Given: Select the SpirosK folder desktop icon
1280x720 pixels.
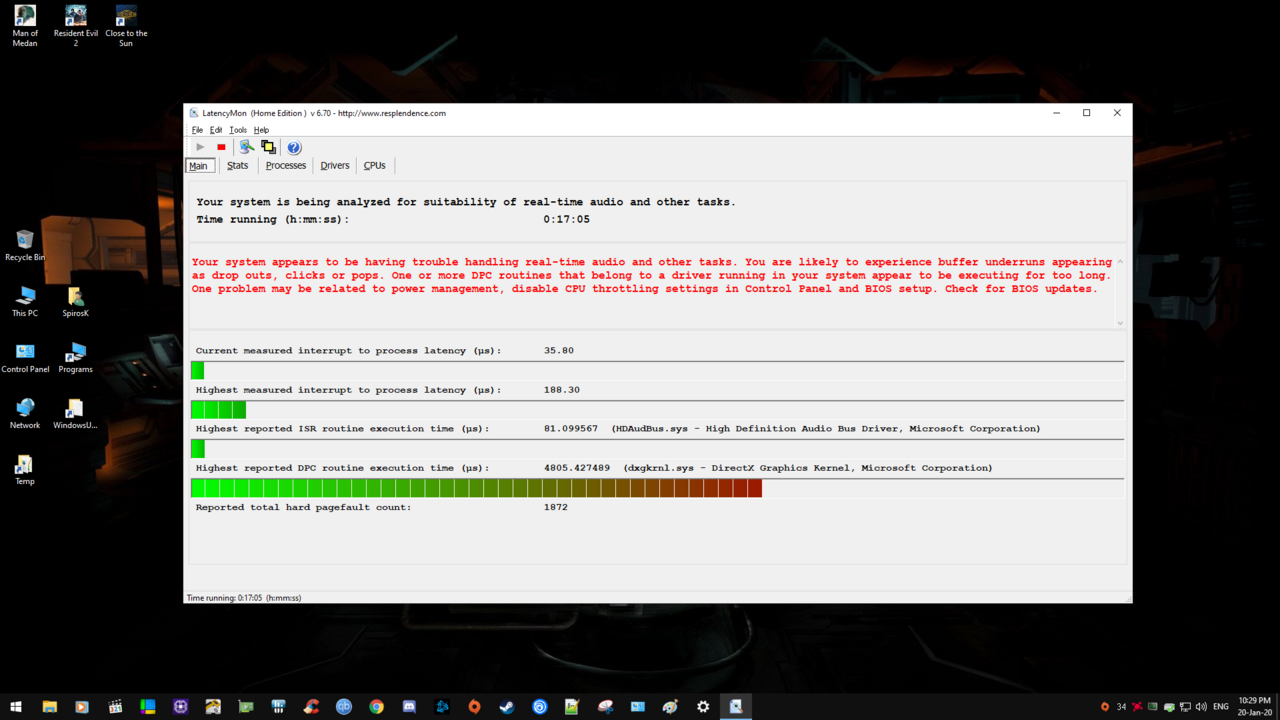Looking at the screenshot, I should coord(75,301).
